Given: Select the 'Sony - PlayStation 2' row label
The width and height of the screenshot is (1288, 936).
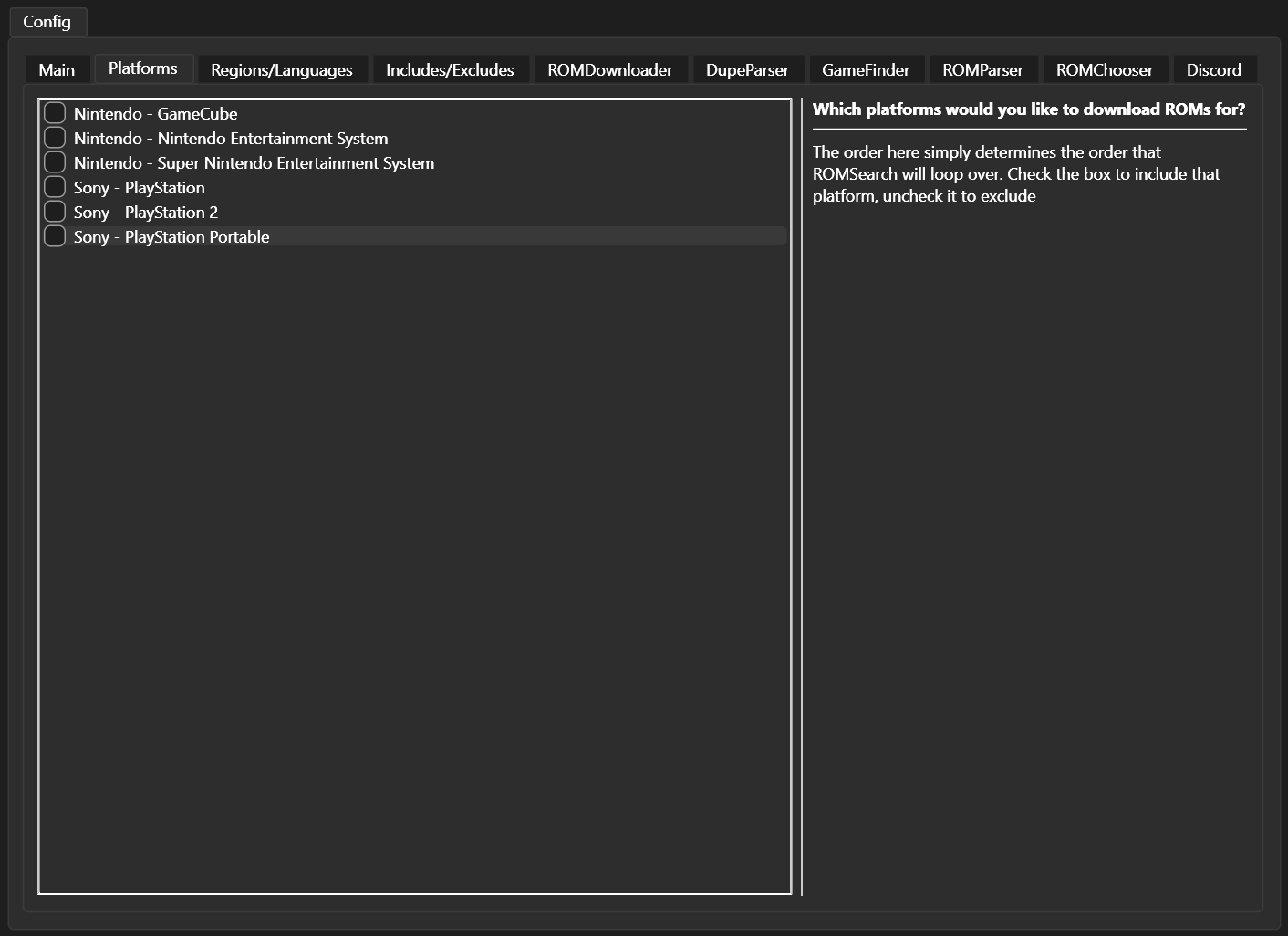Looking at the screenshot, I should (x=146, y=213).
